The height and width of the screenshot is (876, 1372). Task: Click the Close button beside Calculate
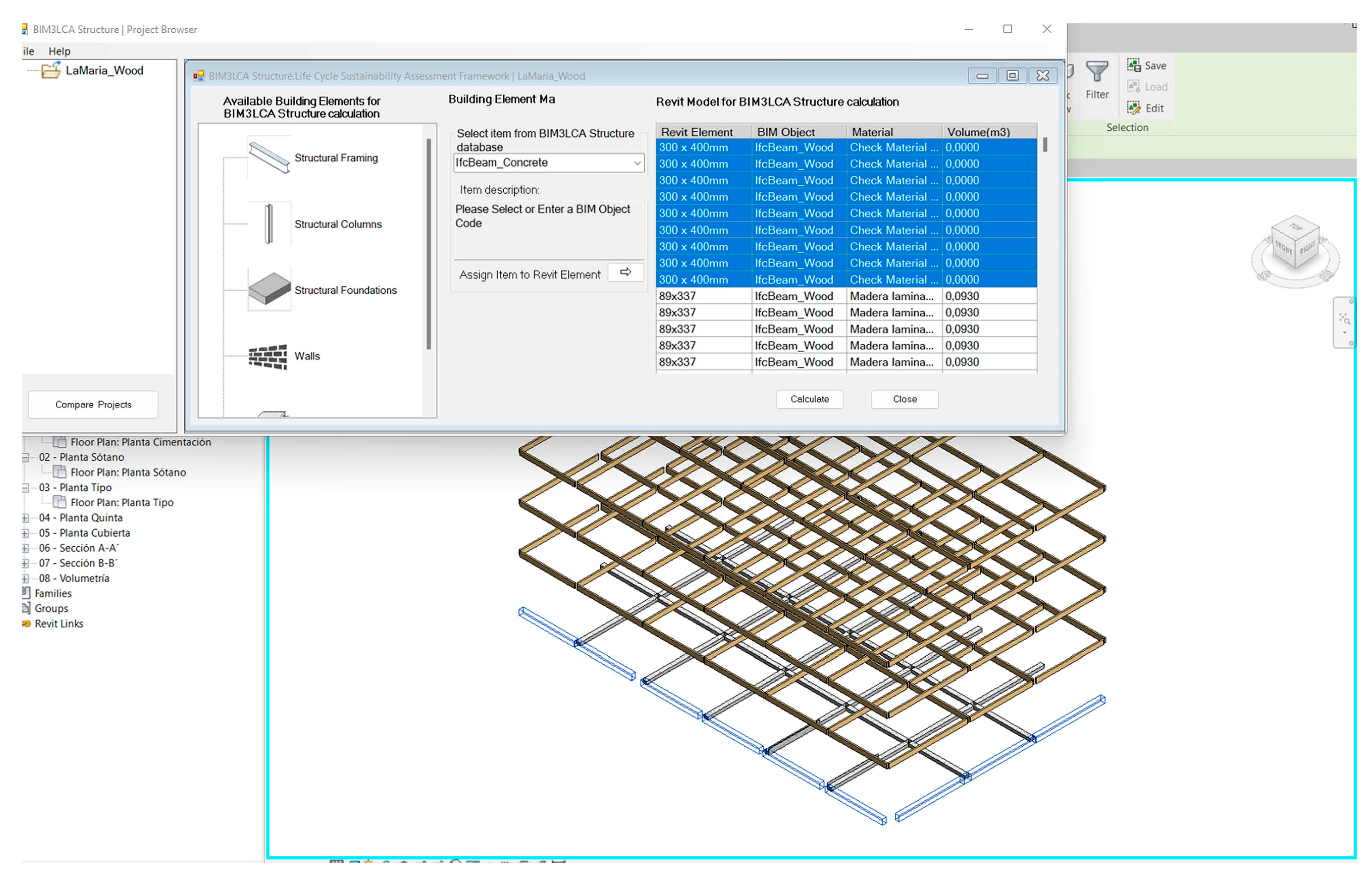pos(904,399)
